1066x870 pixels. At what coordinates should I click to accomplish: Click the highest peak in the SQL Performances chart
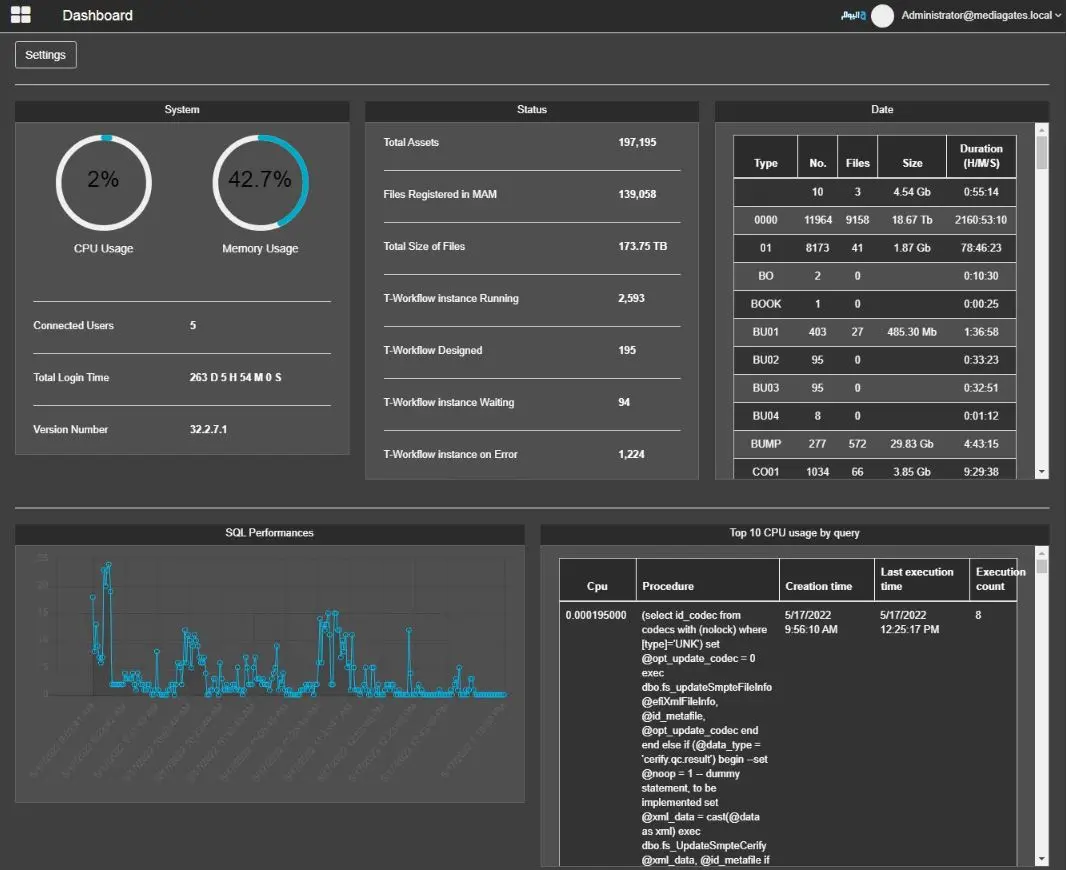(108, 564)
